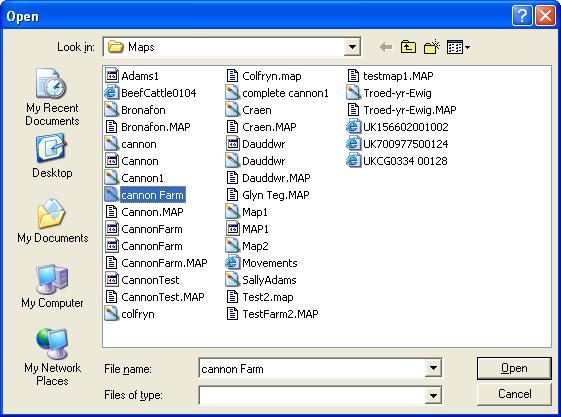This screenshot has width=561, height=417.
Task: Open the File name dropdown arrow
Action: click(x=433, y=368)
